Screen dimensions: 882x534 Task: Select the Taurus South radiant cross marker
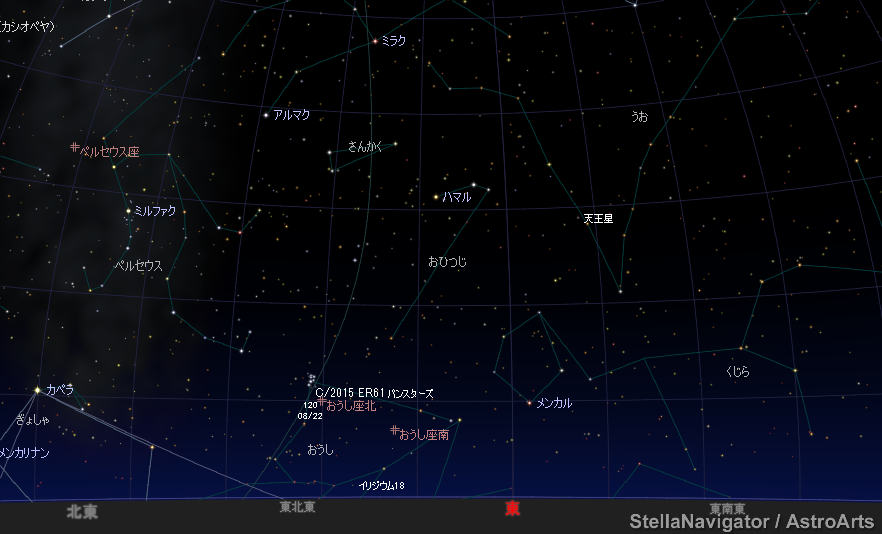click(394, 431)
